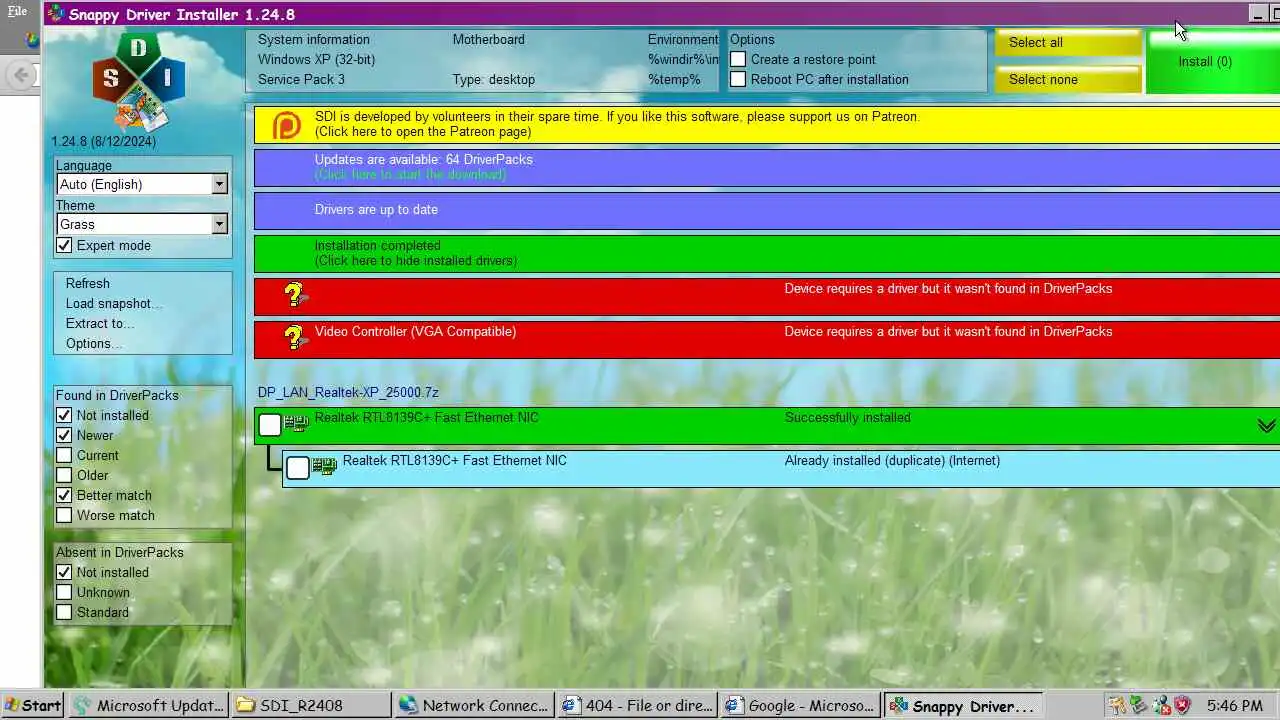Click the System information panel heading
This screenshot has width=1280, height=720.
point(314,39)
